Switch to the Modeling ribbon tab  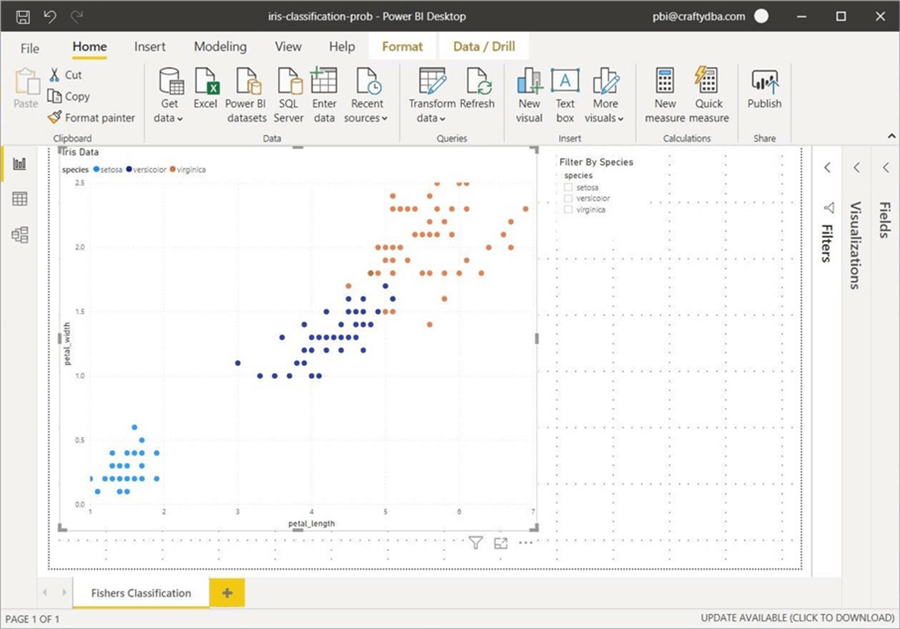[x=219, y=46]
